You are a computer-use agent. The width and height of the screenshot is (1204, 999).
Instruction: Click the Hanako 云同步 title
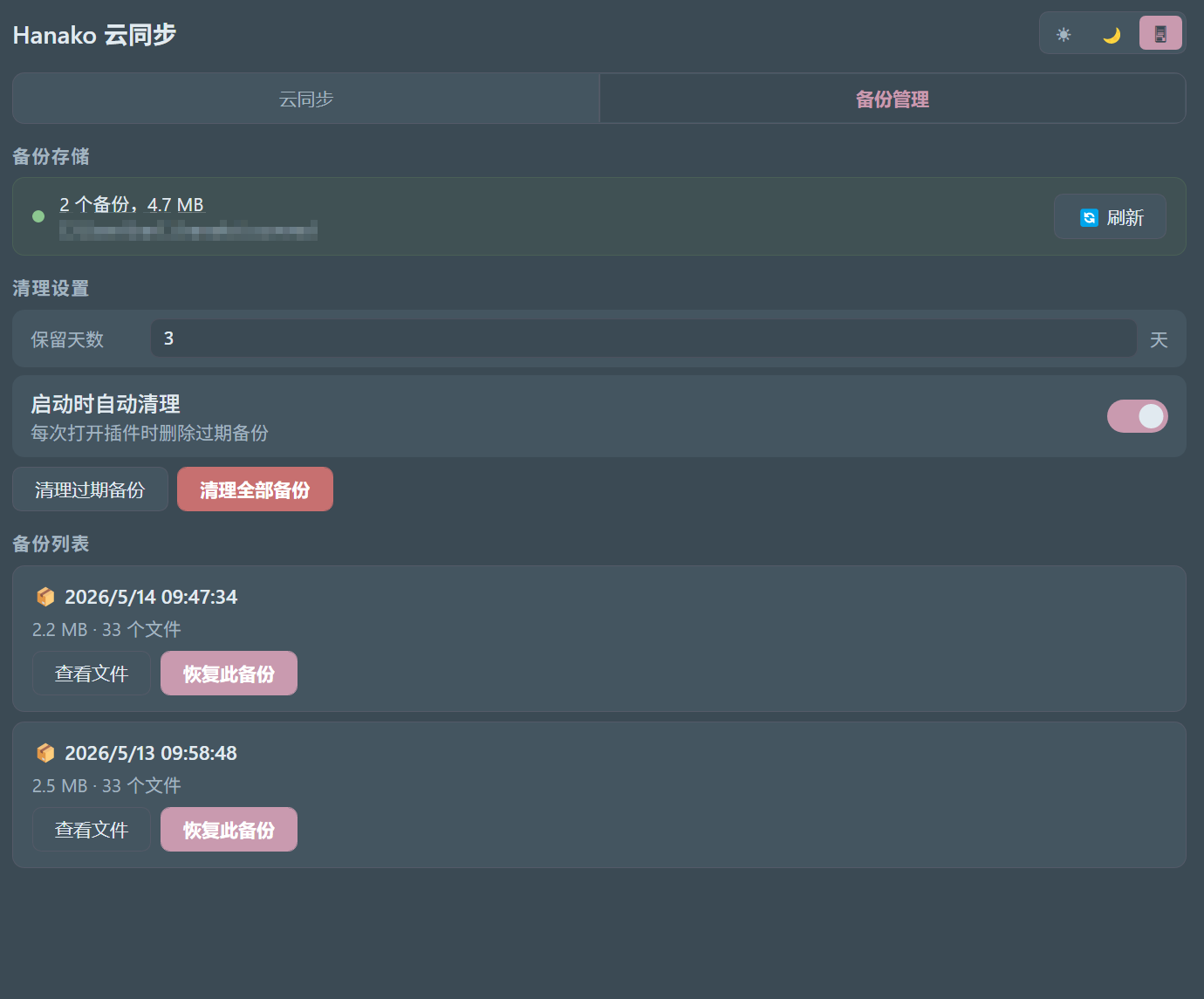[94, 35]
